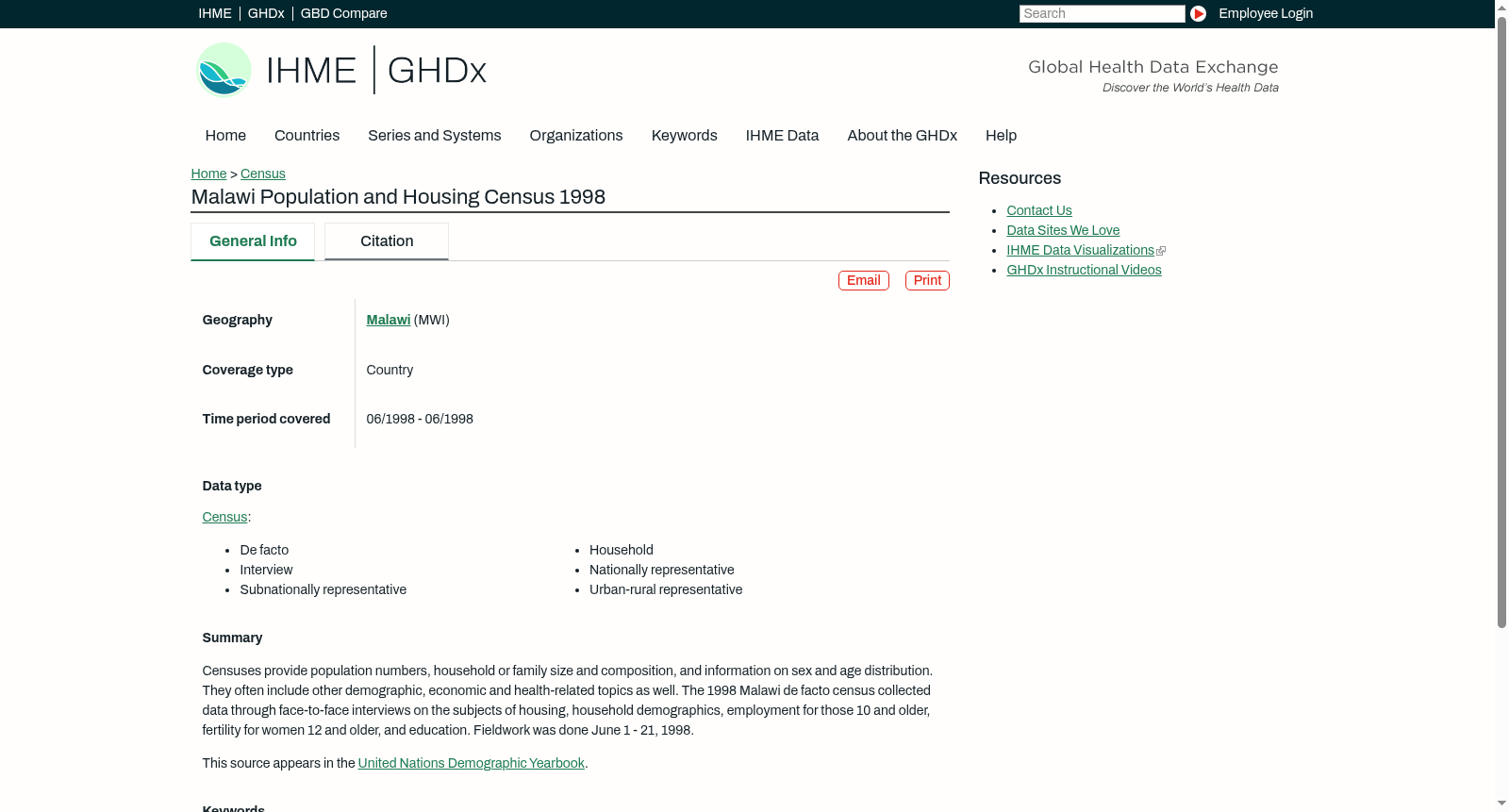This screenshot has width=1509, height=812.
Task: Click 'Global Health Data Exchange' header text
Action: [x=1152, y=67]
